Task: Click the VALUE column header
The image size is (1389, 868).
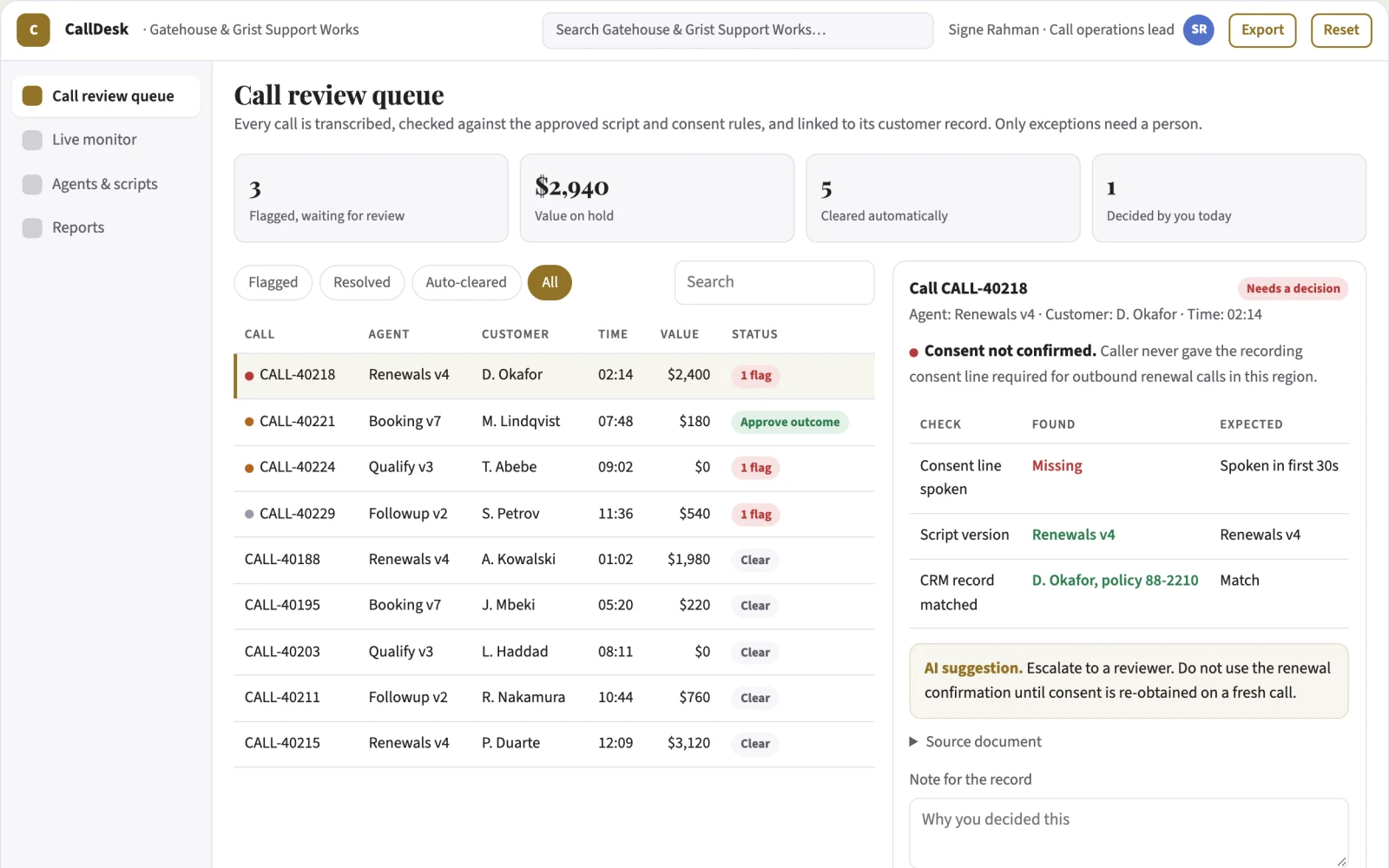Action: [679, 334]
